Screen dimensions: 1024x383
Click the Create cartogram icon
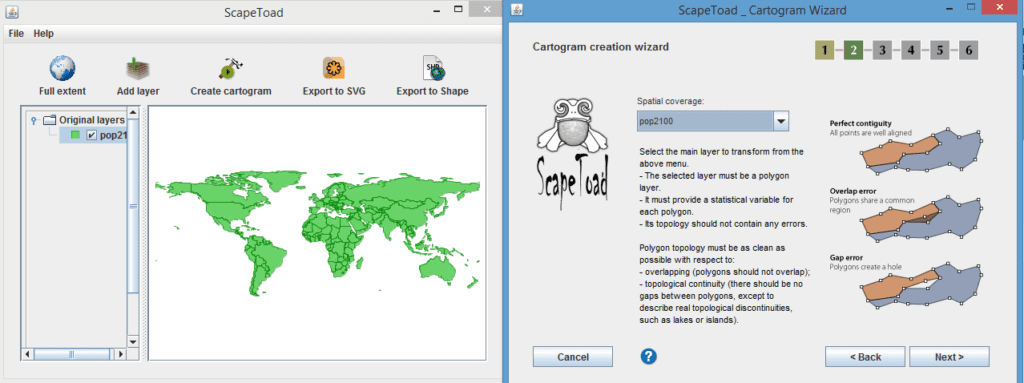coord(231,68)
